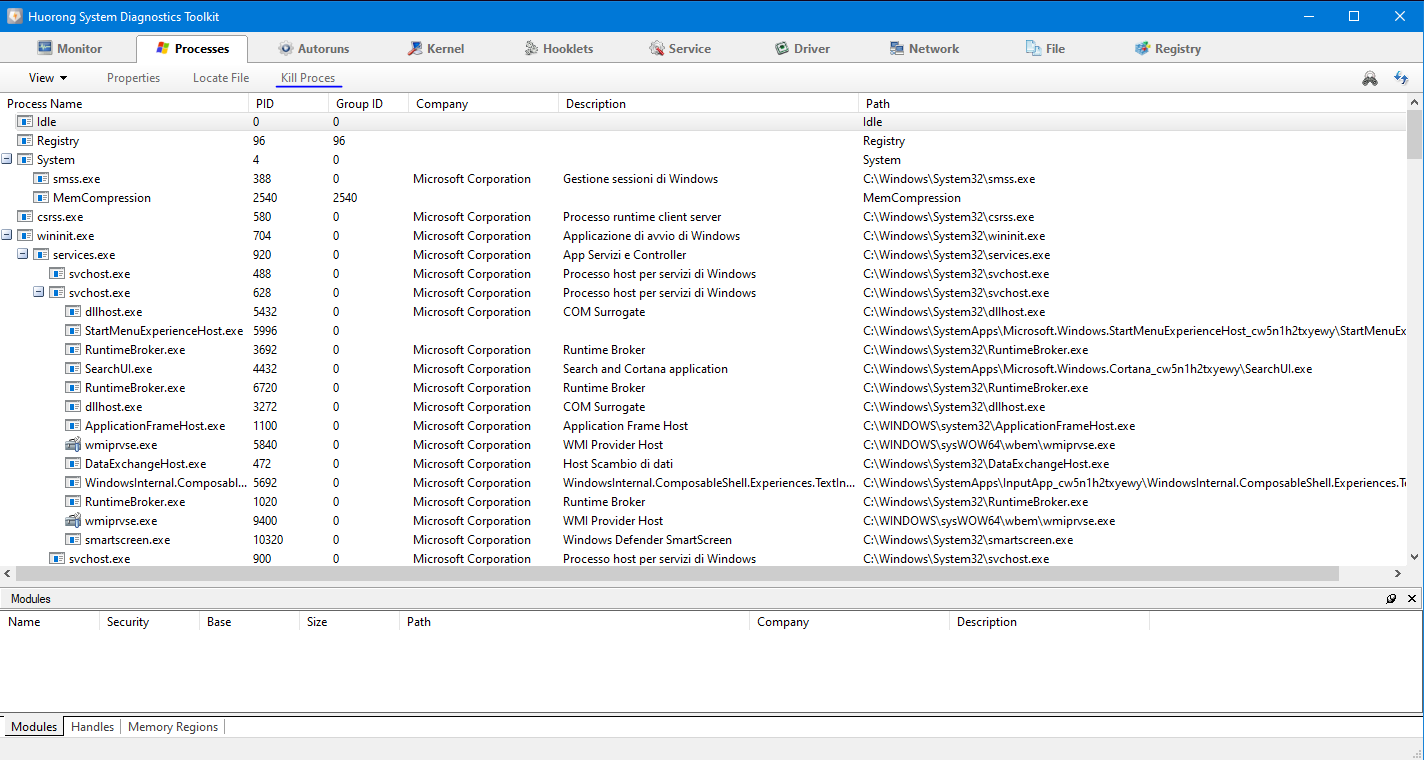Viewport: 1424px width, 760px height.
Task: Click the binoculars search icon
Action: click(1370, 78)
